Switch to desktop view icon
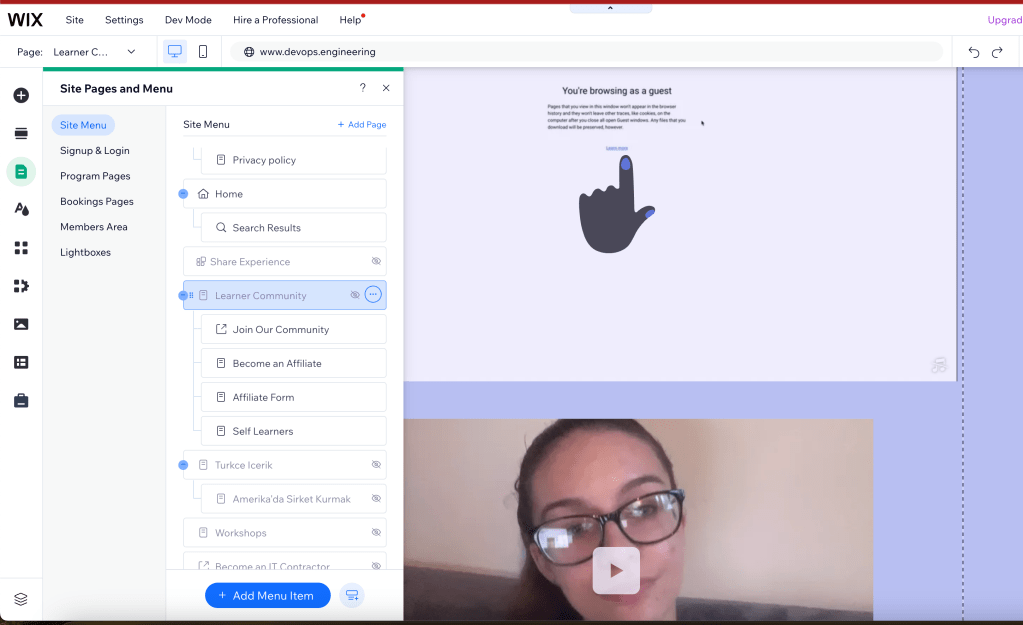1023x625 pixels. coord(175,52)
